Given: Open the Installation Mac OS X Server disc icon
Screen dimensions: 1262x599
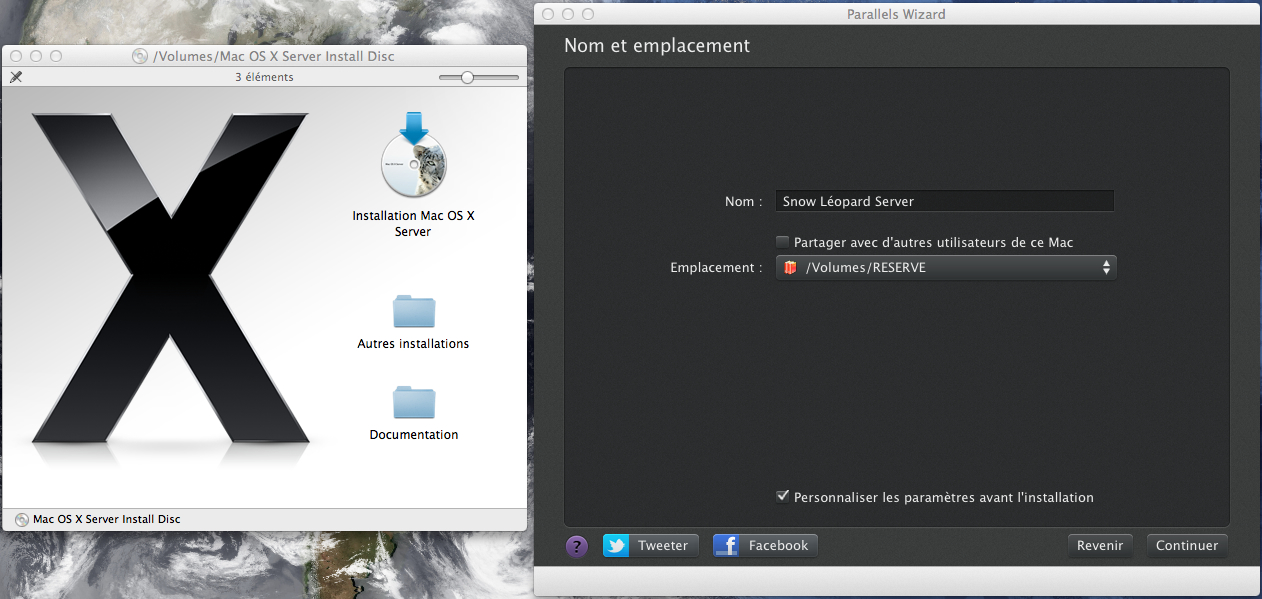Looking at the screenshot, I should point(414,157).
